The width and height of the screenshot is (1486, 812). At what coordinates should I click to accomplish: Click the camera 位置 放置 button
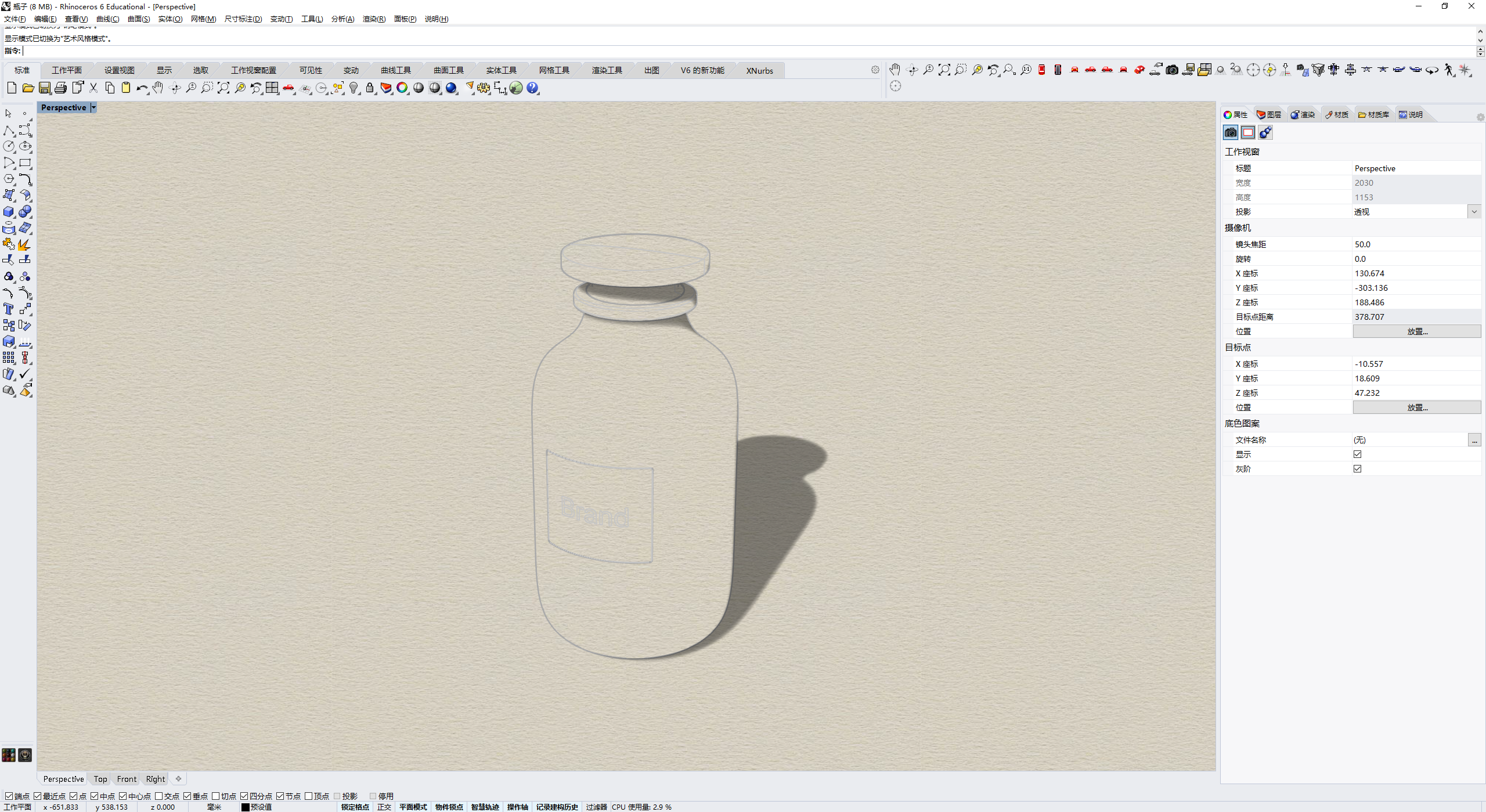(x=1416, y=331)
